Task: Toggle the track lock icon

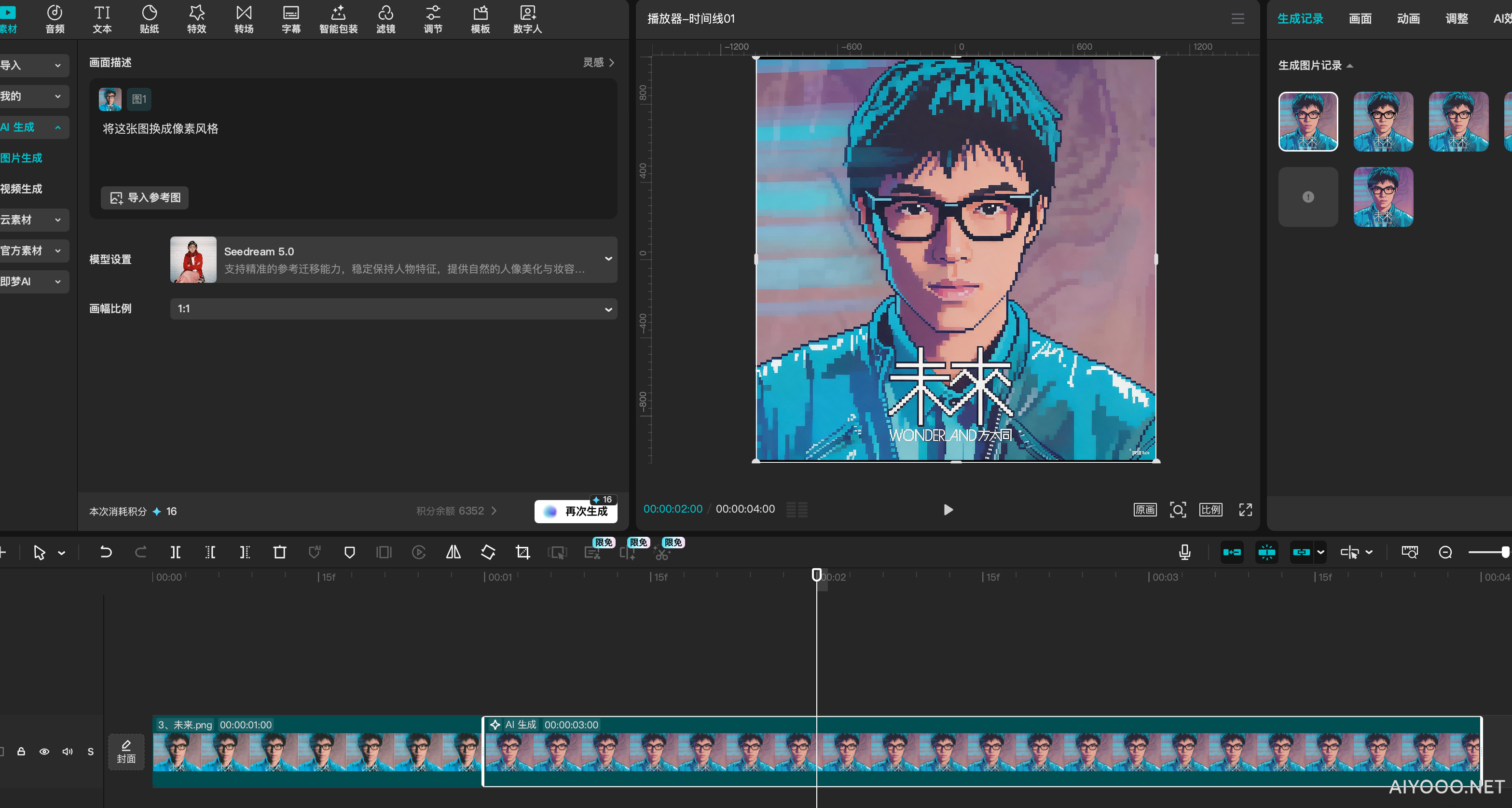Action: pos(21,752)
